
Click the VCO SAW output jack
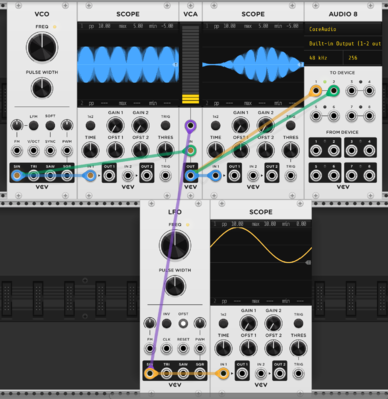pyautogui.click(x=50, y=175)
